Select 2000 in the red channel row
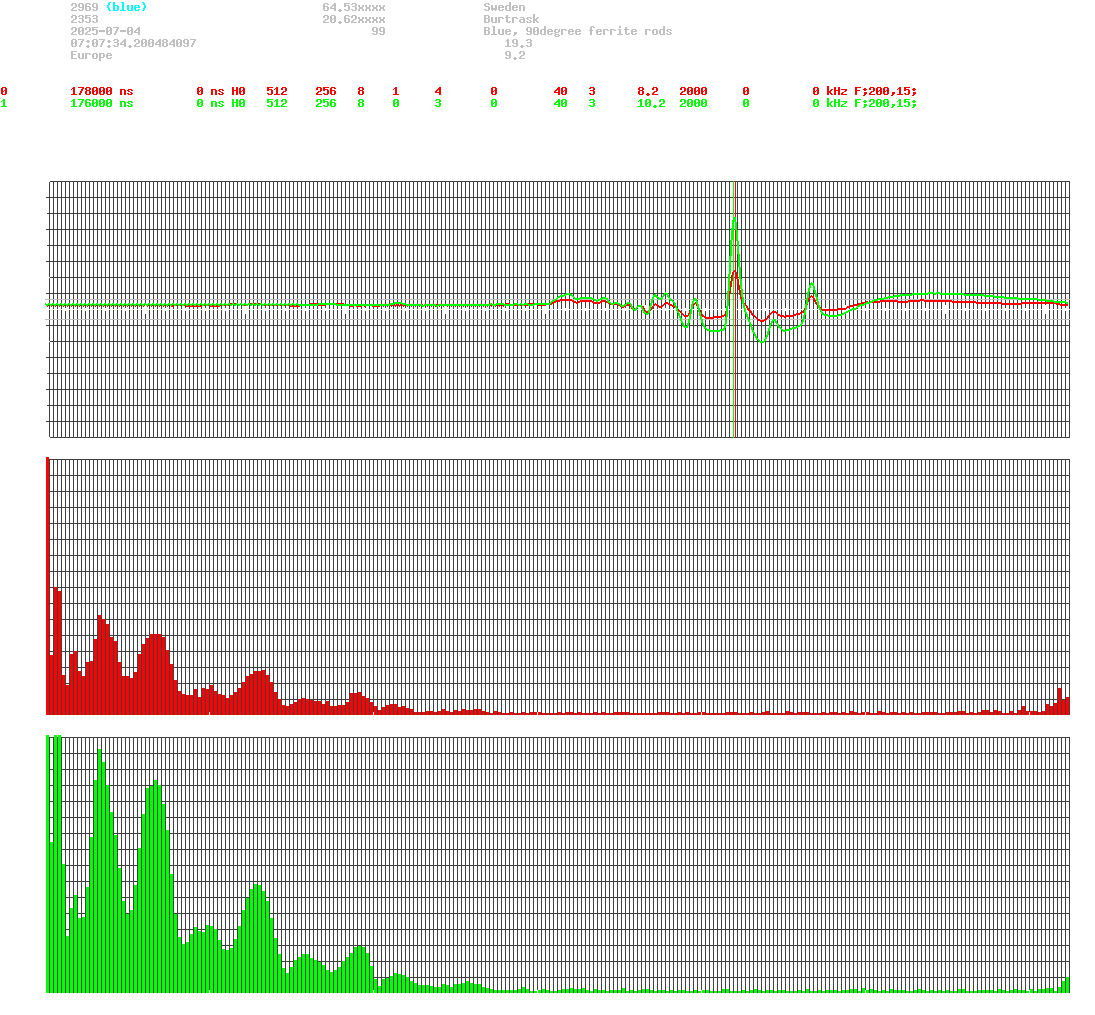 click(693, 91)
